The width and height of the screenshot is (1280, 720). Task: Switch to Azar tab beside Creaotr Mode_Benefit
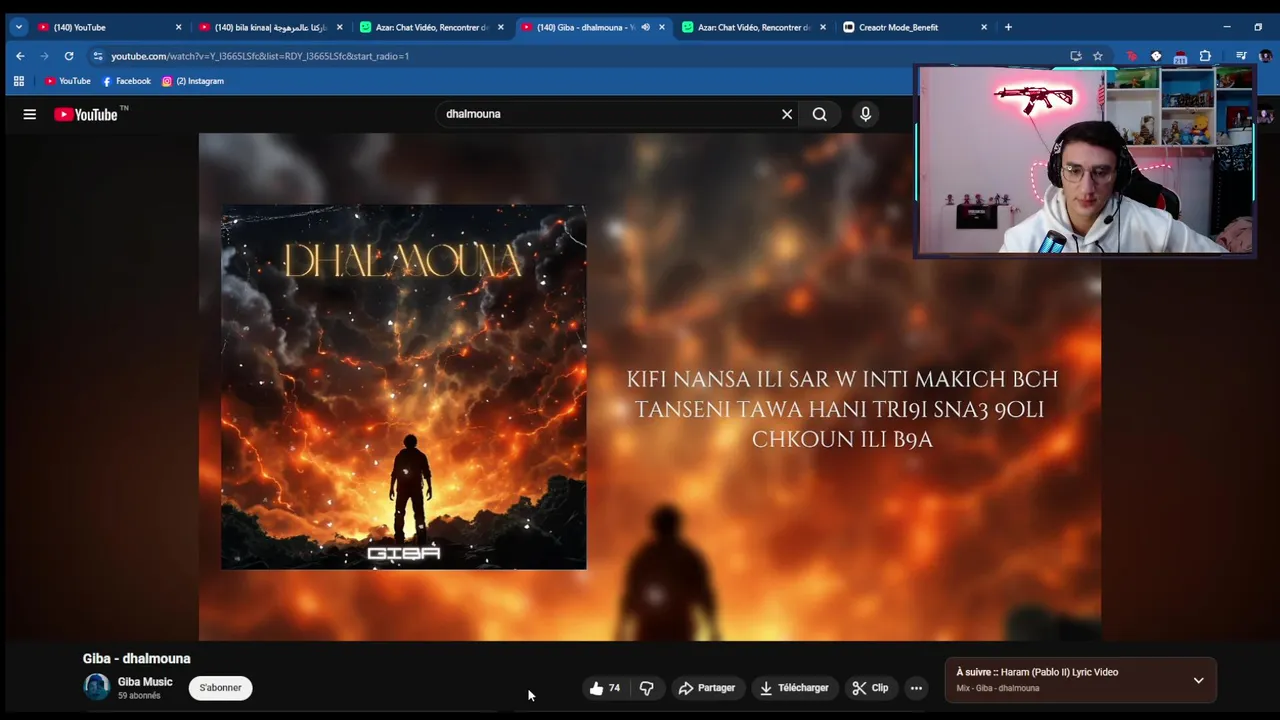pos(754,27)
